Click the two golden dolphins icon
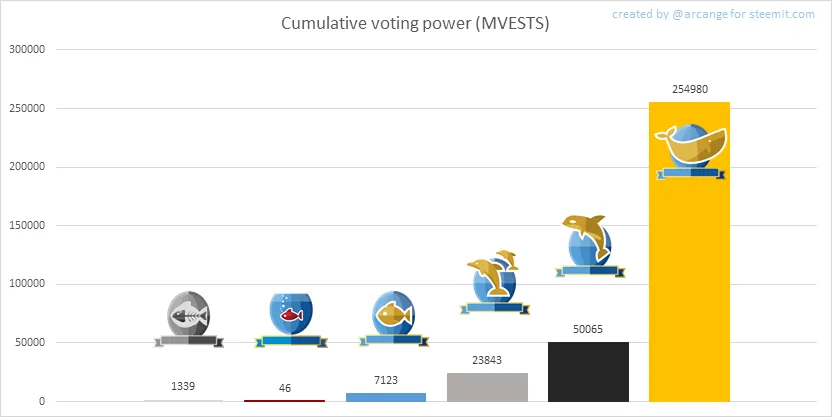Viewport: 832px width, 417px height. click(x=495, y=282)
